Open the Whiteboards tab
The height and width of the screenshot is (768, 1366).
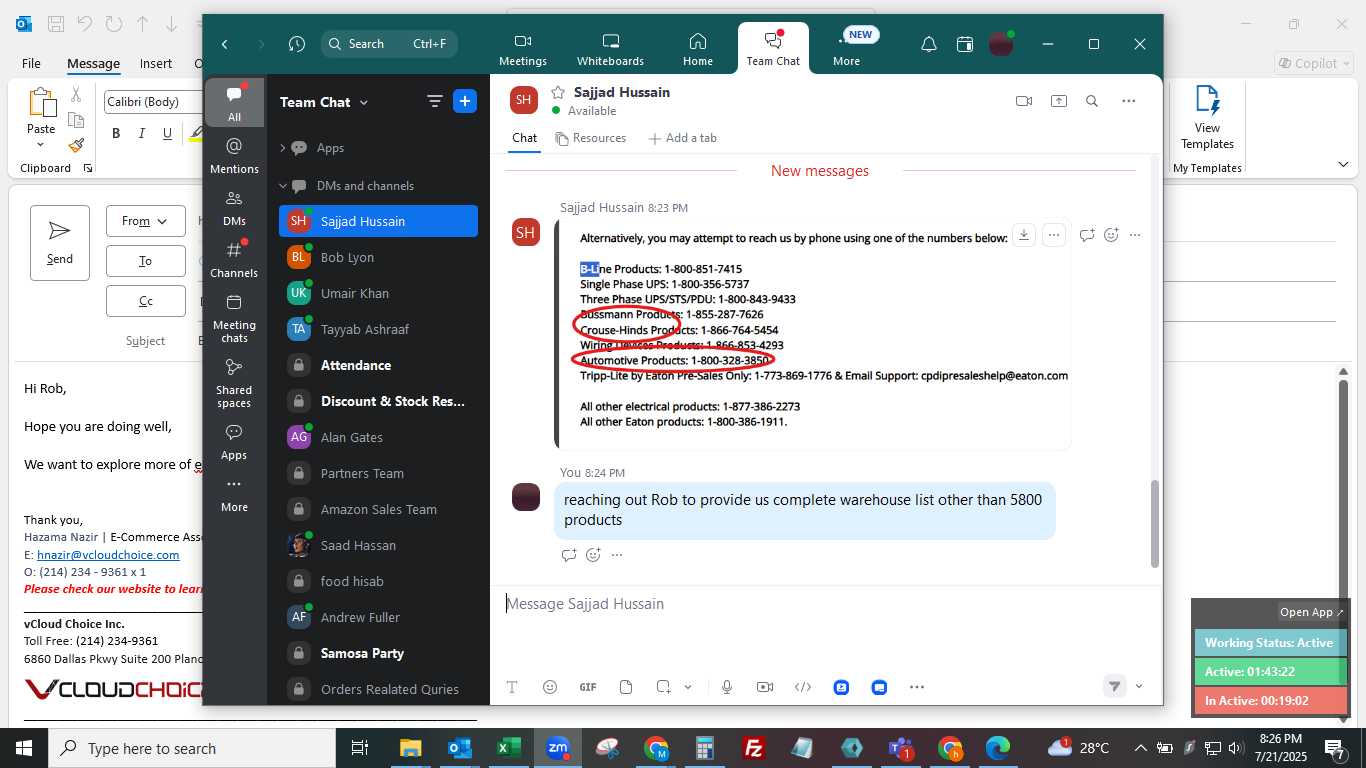pos(610,49)
